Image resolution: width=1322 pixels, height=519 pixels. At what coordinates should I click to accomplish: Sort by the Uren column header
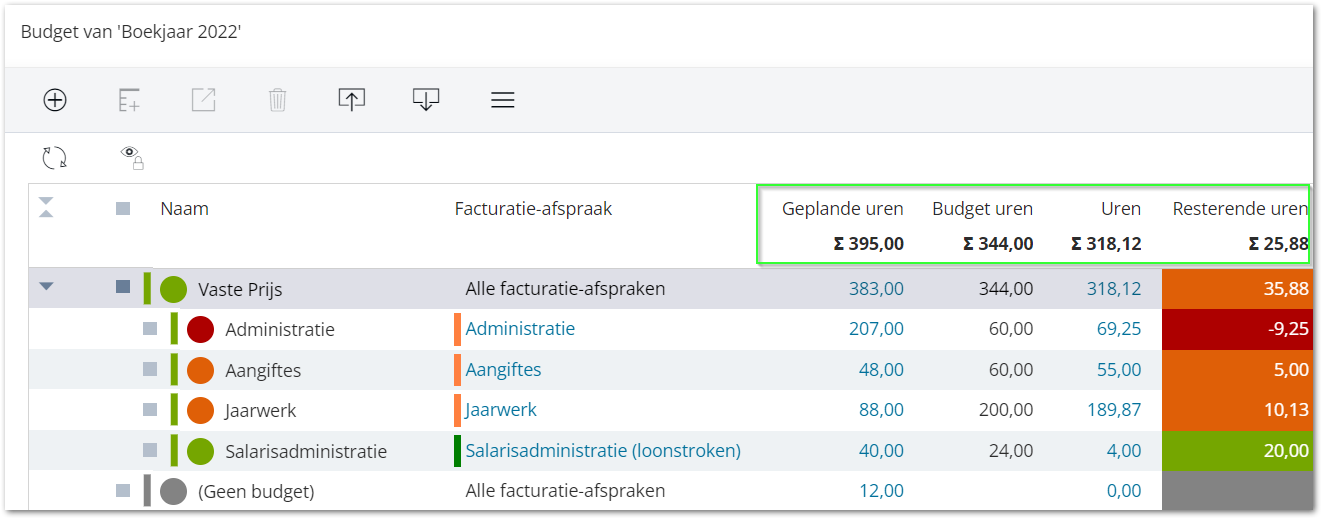1121,208
